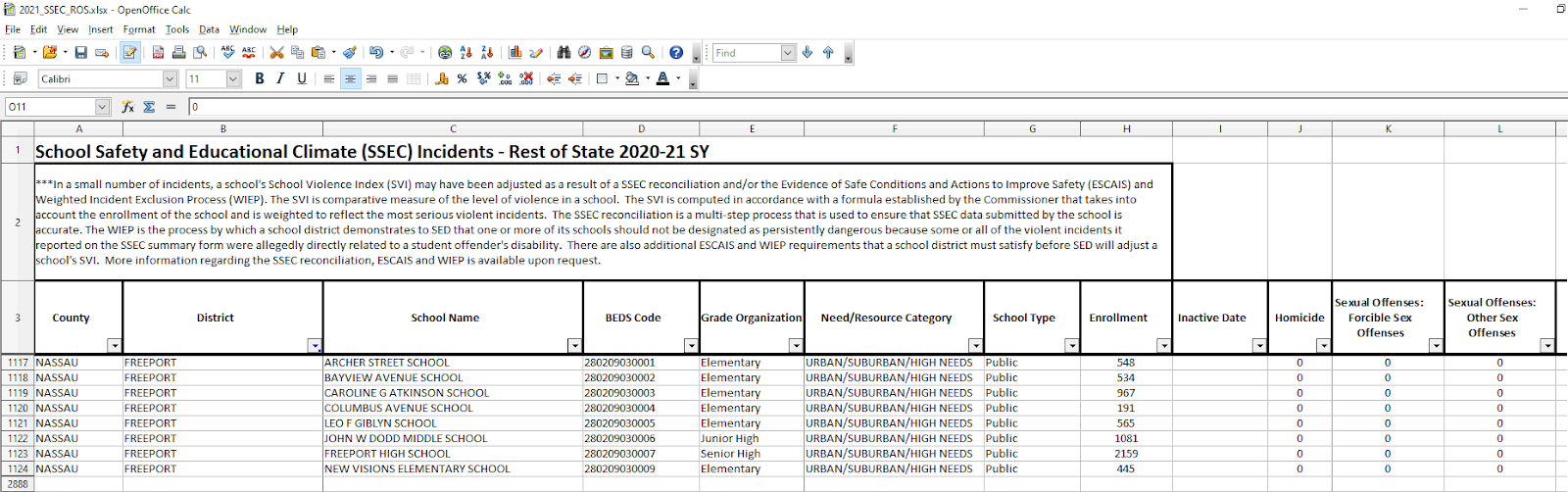
Task: Open the Font Color dropdown arrow
Action: pyautogui.click(x=678, y=78)
